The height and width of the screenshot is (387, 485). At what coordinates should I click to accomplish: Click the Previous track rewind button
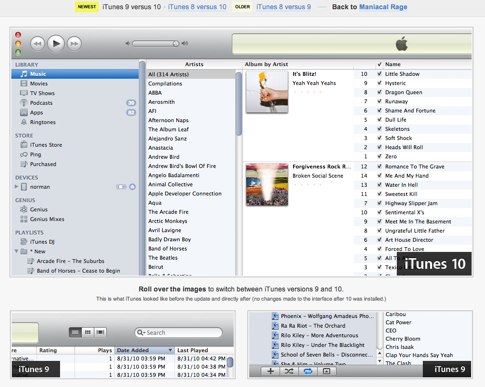point(37,44)
